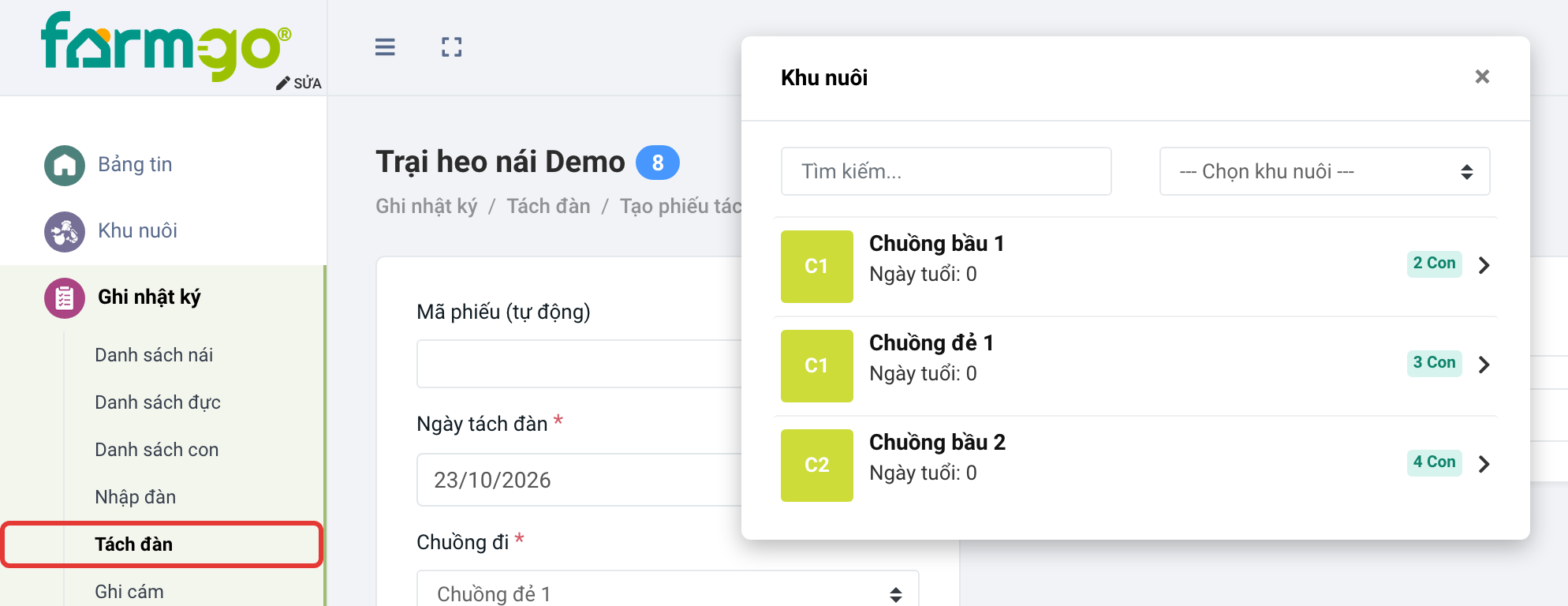Open Ghi cám submenu item
1568x606 pixels.
click(x=129, y=592)
